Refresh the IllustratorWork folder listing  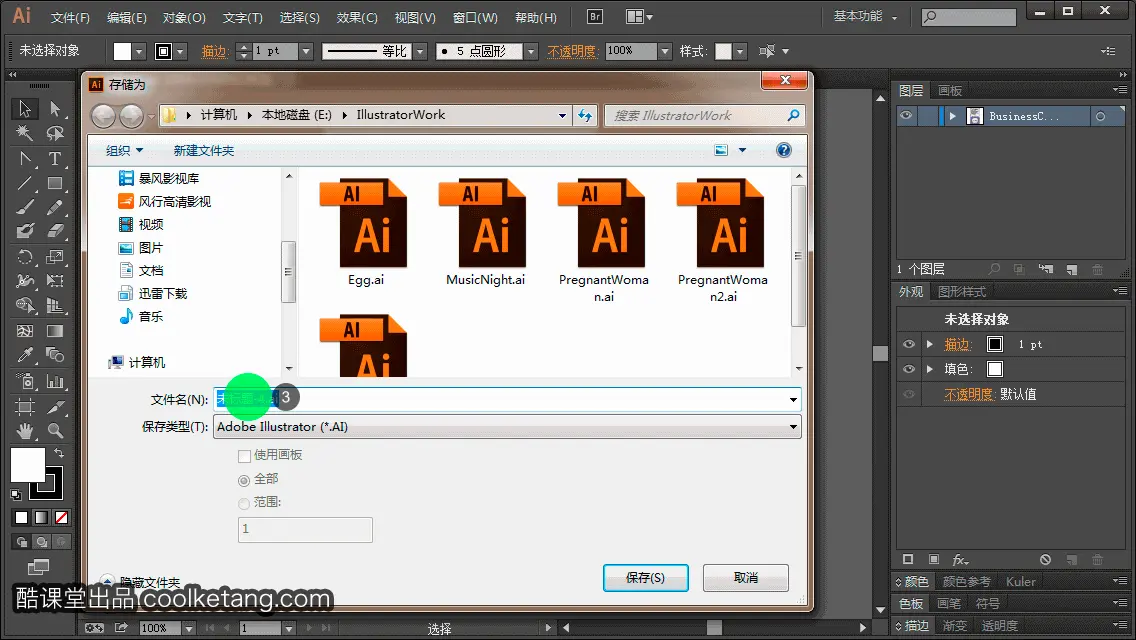click(x=585, y=115)
